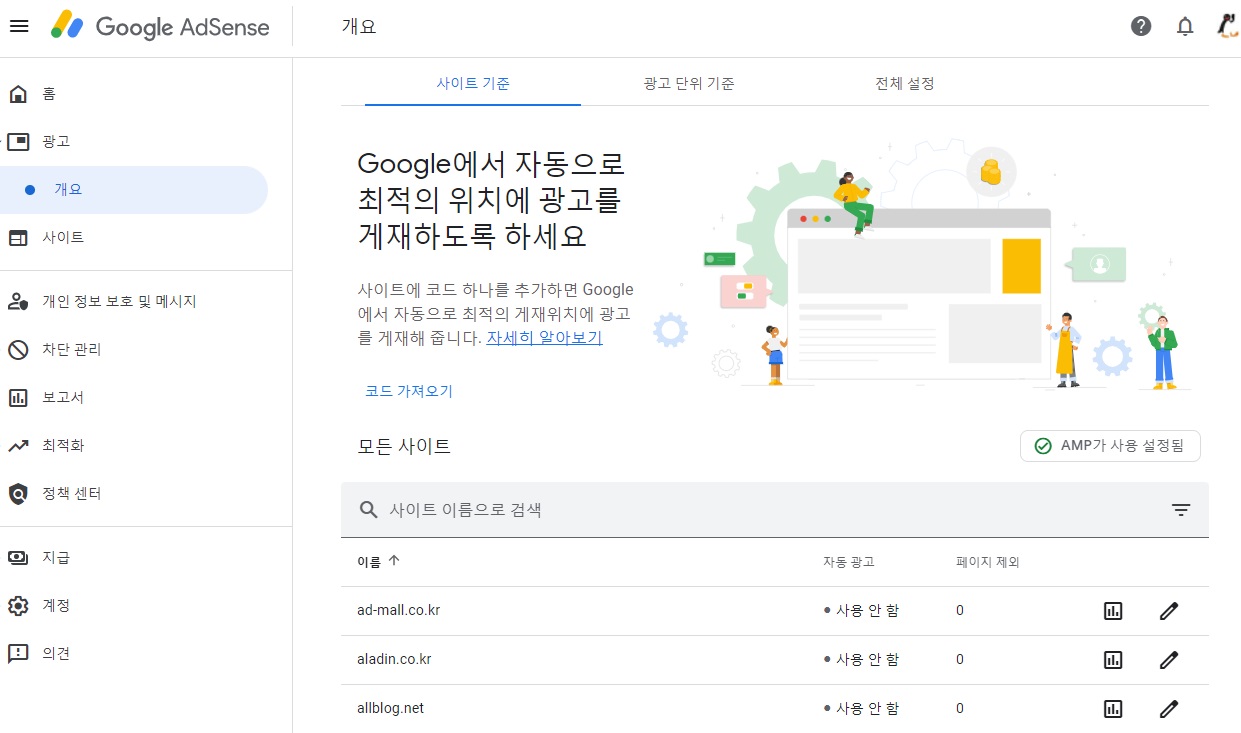The image size is (1241, 733).
Task: Click the blocking controls (차단 관리) icon
Action: tap(18, 350)
